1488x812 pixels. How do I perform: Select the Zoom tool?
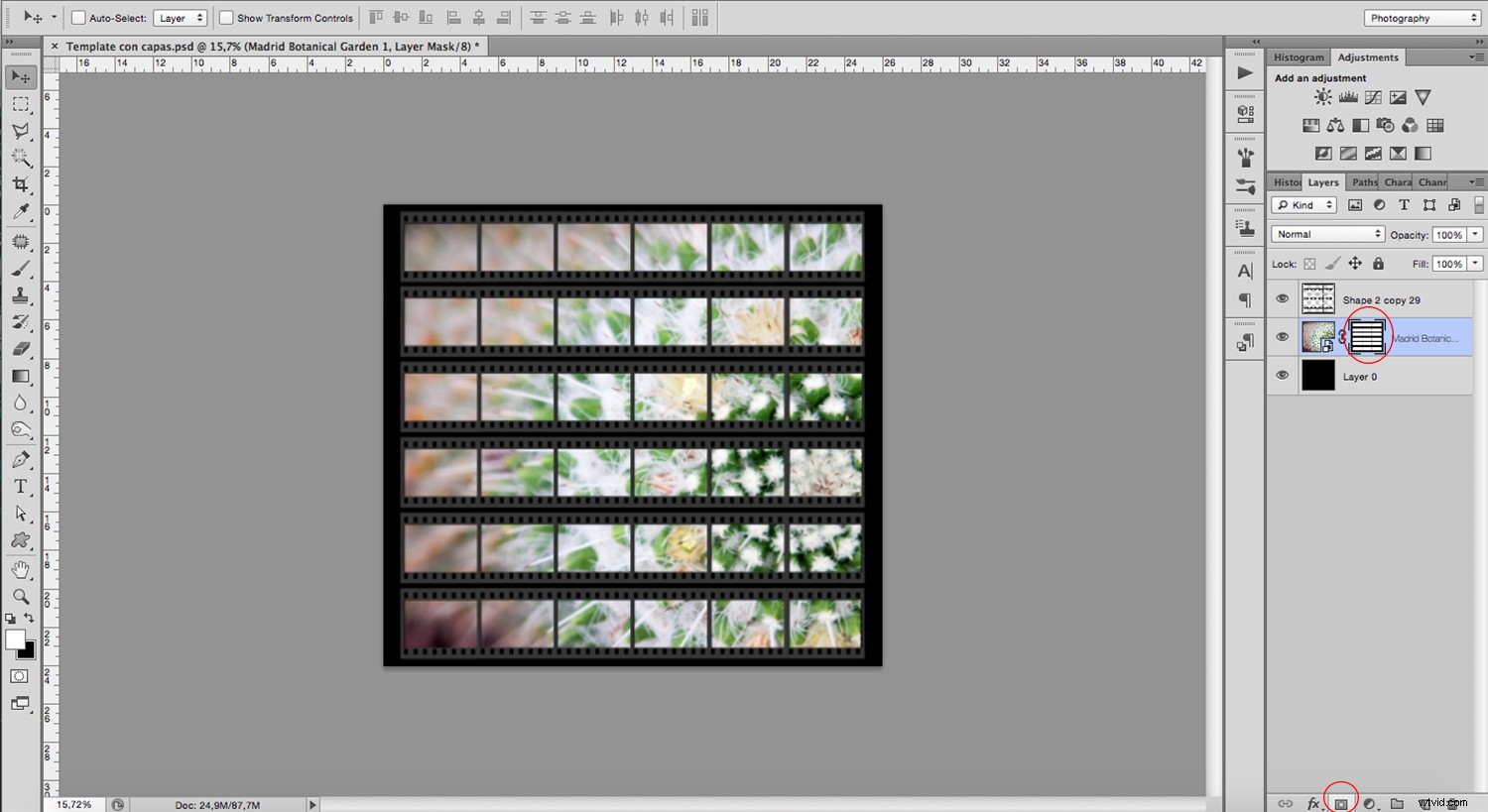(20, 596)
